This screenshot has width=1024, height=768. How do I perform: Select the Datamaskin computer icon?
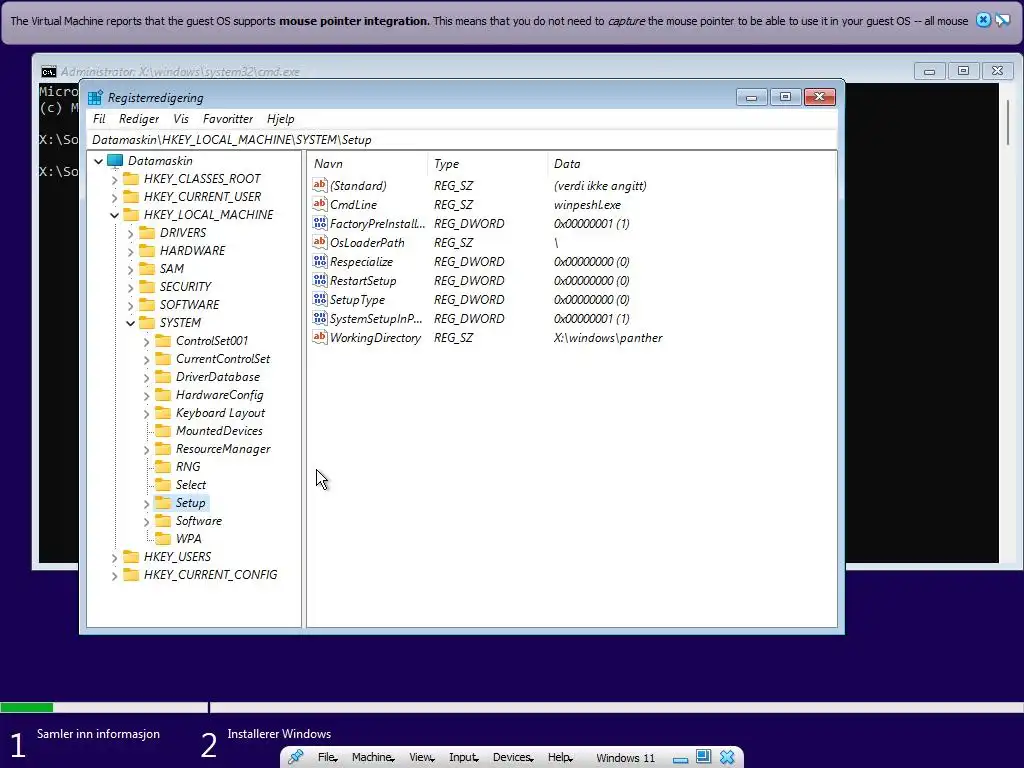(116, 161)
